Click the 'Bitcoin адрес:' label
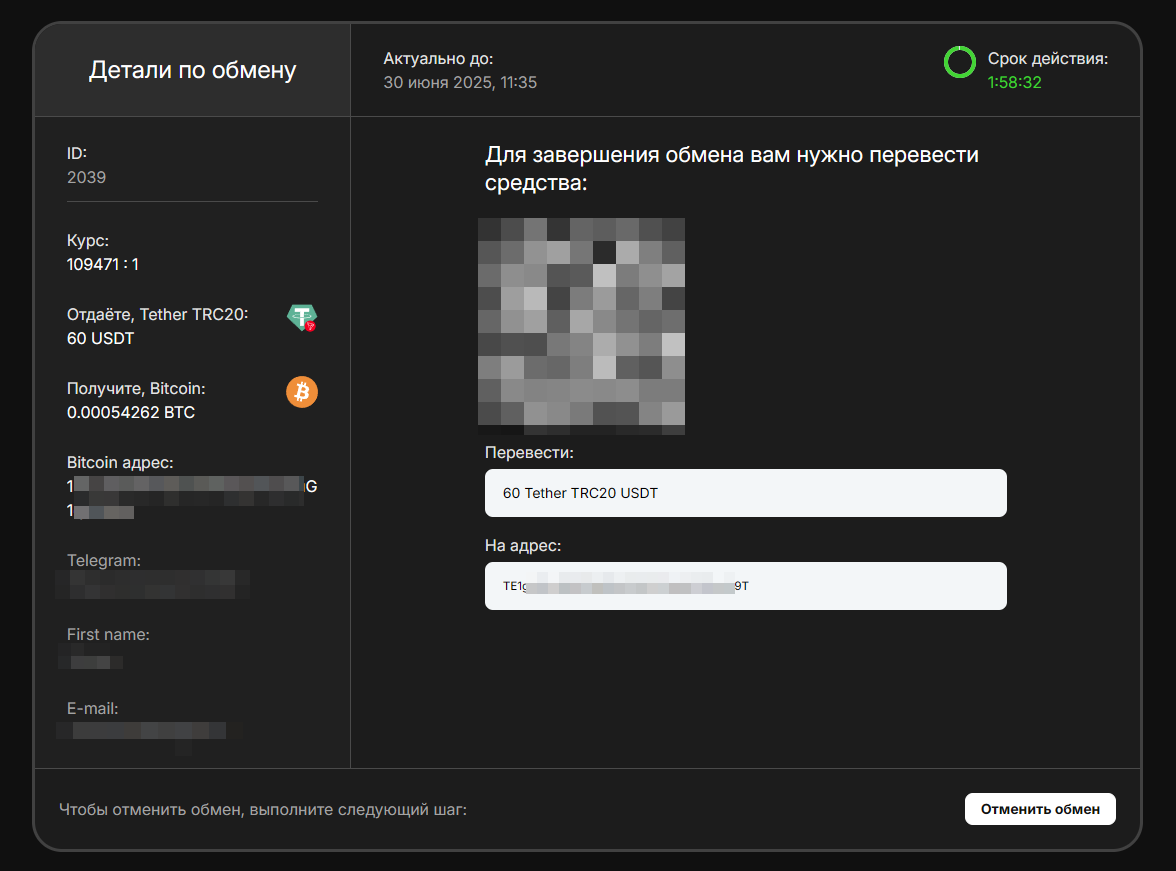Image resolution: width=1176 pixels, height=871 pixels. point(120,462)
